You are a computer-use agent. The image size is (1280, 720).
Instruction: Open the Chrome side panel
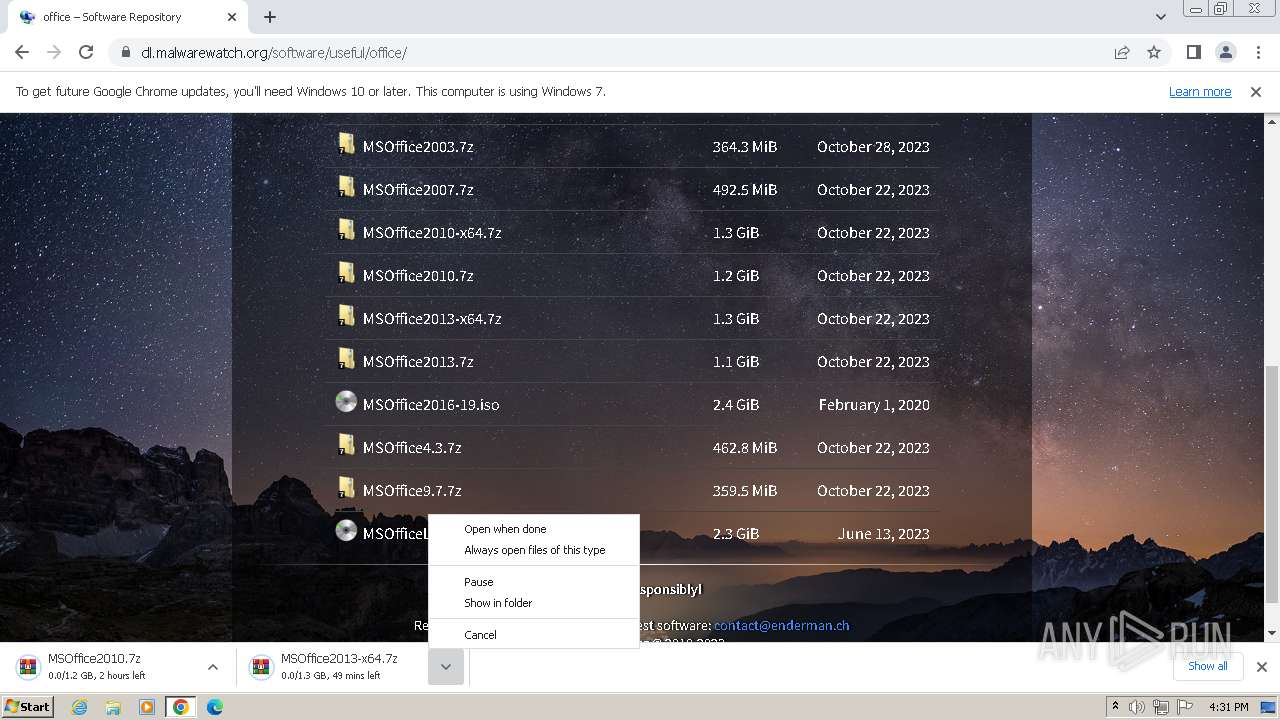pos(1193,52)
